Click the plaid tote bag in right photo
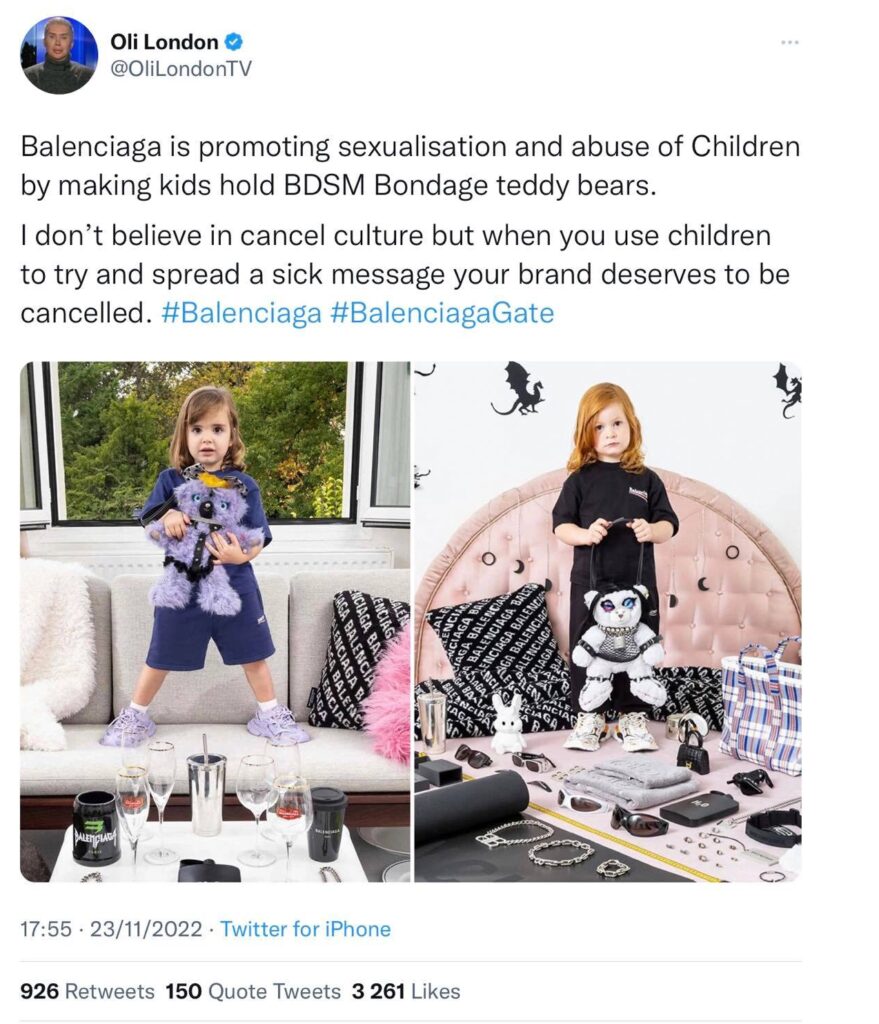 coord(761,705)
